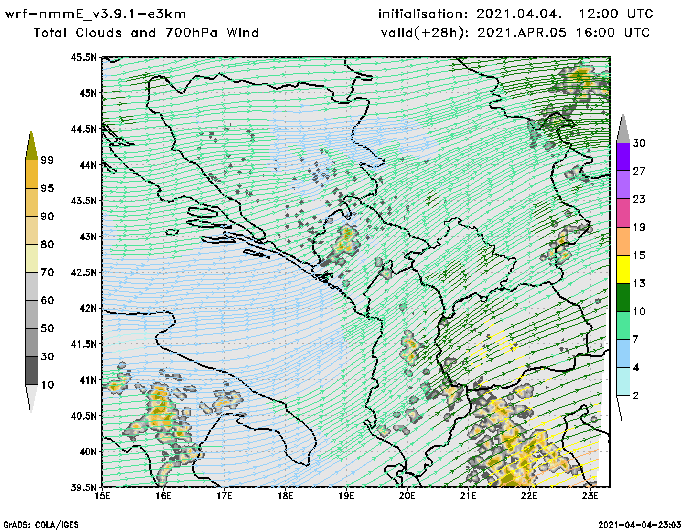
Task: Click the 19E longitude label
Action: coord(346,496)
